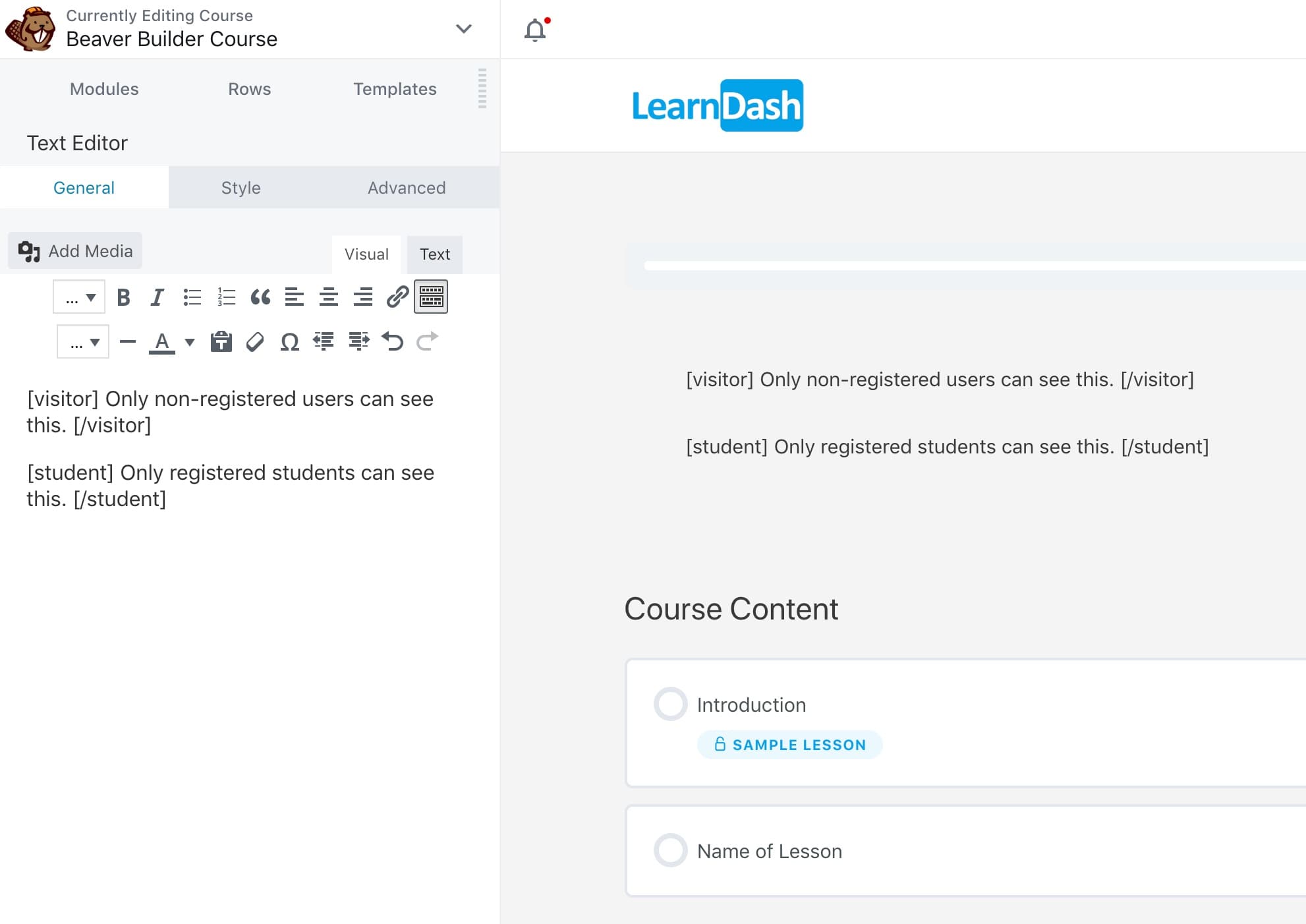
Task: Click the Beaver Builder beaver logo
Action: pos(30,29)
